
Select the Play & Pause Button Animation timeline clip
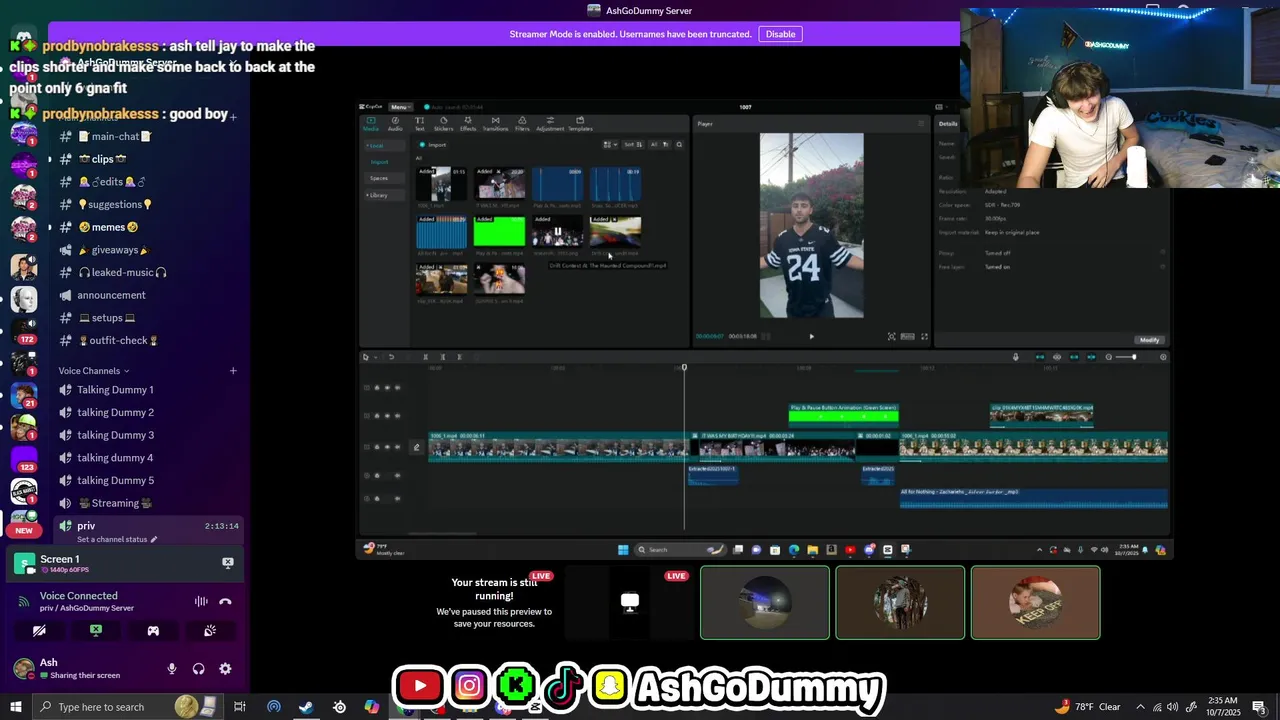pyautogui.click(x=843, y=415)
